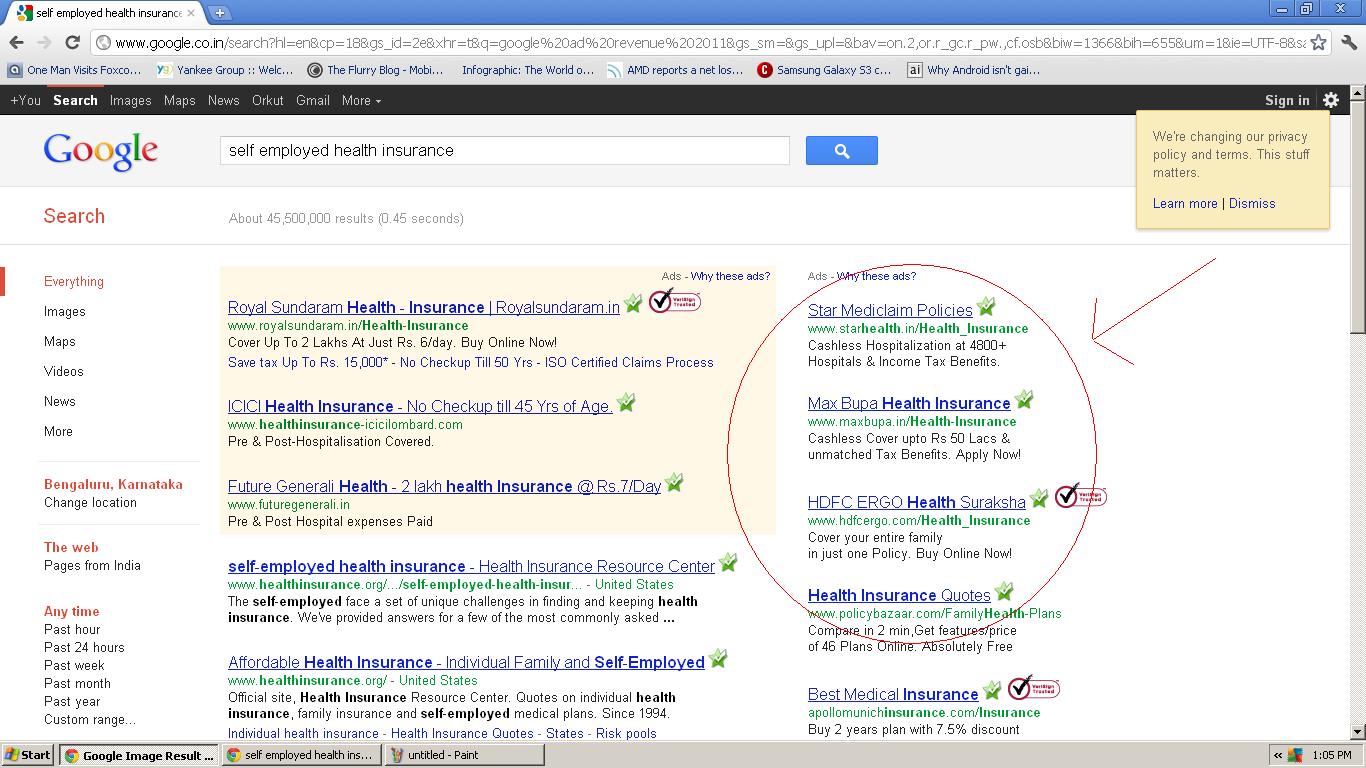Open One Man Visits Foxconn bookmark
Screen dimensions: 1366x768
point(75,70)
